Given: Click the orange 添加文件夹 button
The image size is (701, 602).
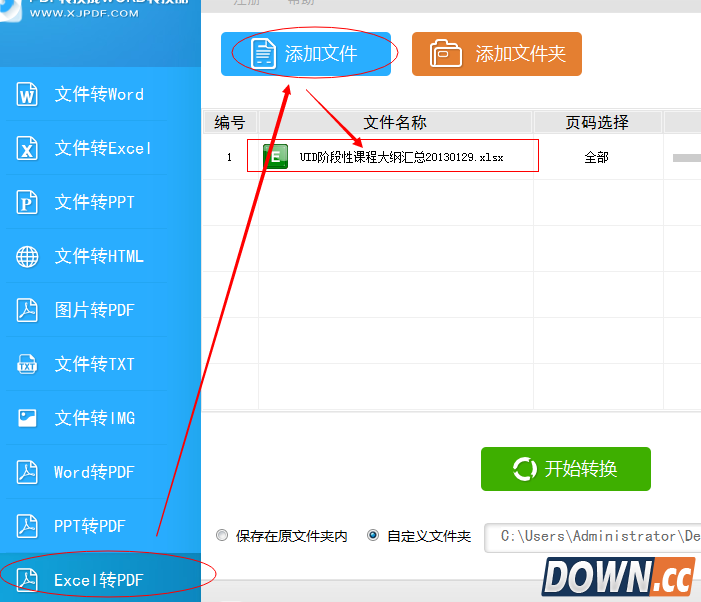Looking at the screenshot, I should click(497, 54).
